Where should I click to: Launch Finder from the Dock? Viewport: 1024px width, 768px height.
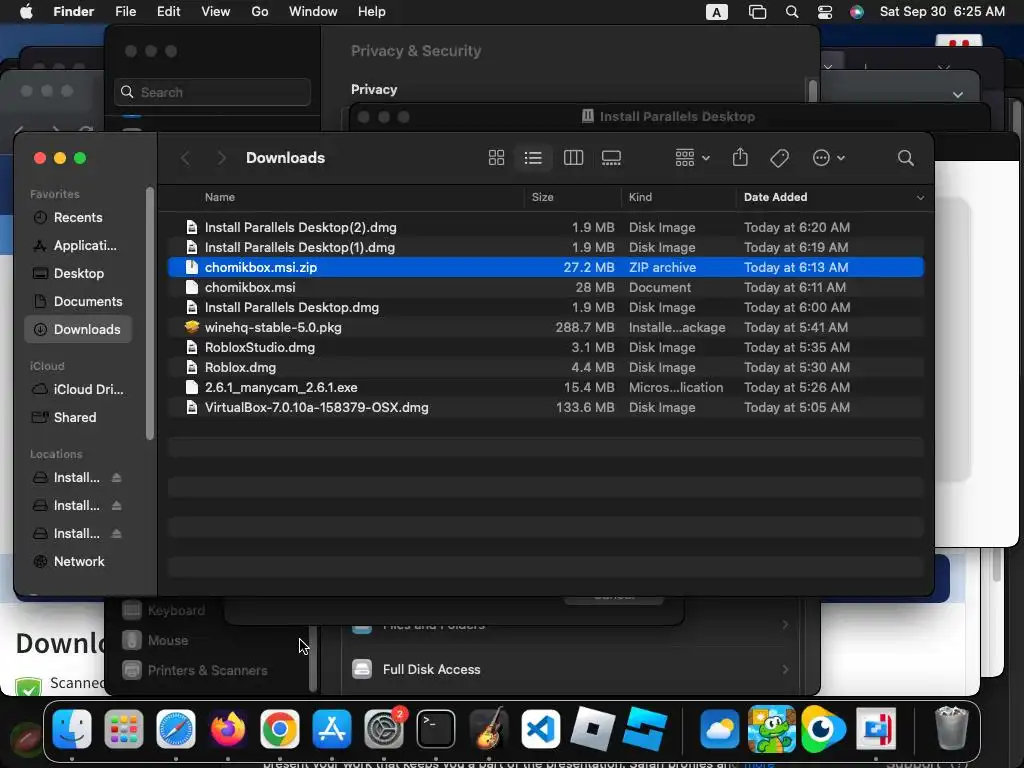coord(72,729)
